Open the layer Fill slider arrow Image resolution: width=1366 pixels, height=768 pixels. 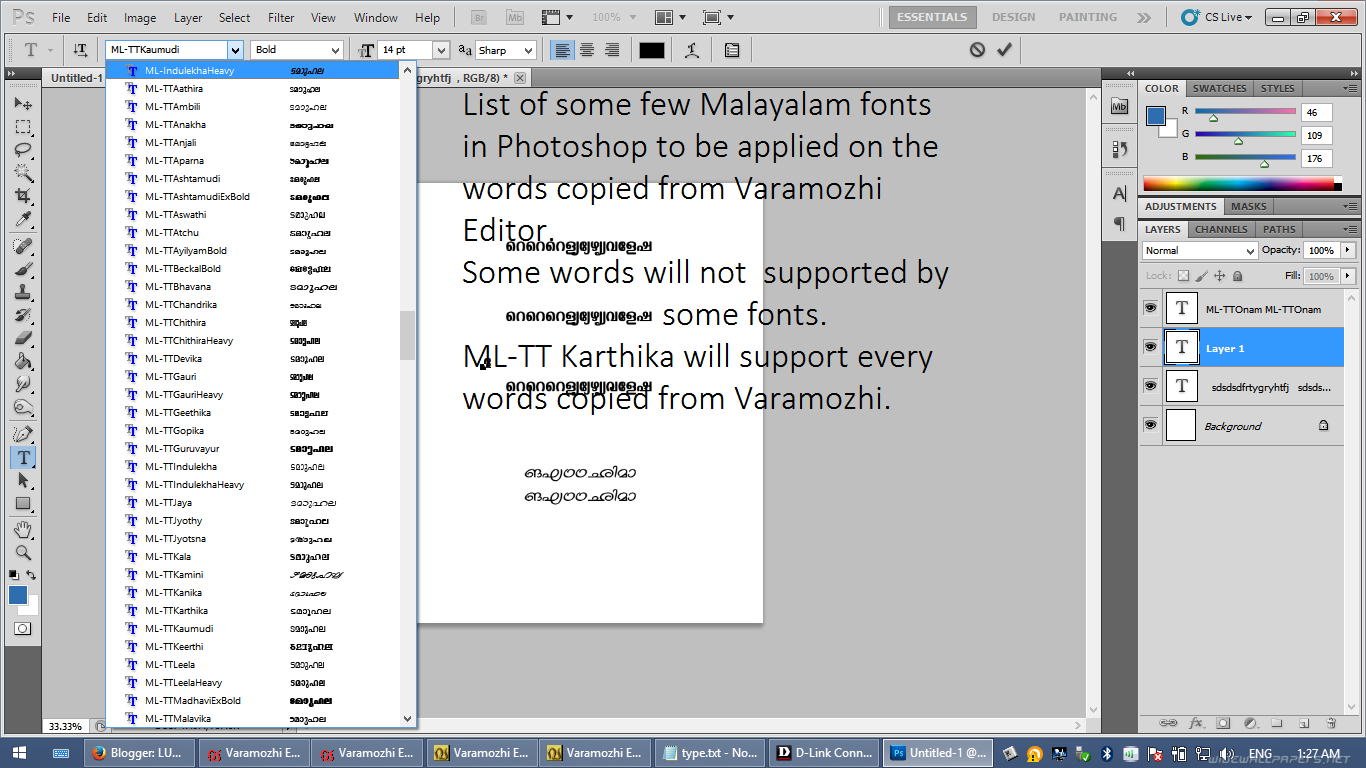point(1348,276)
